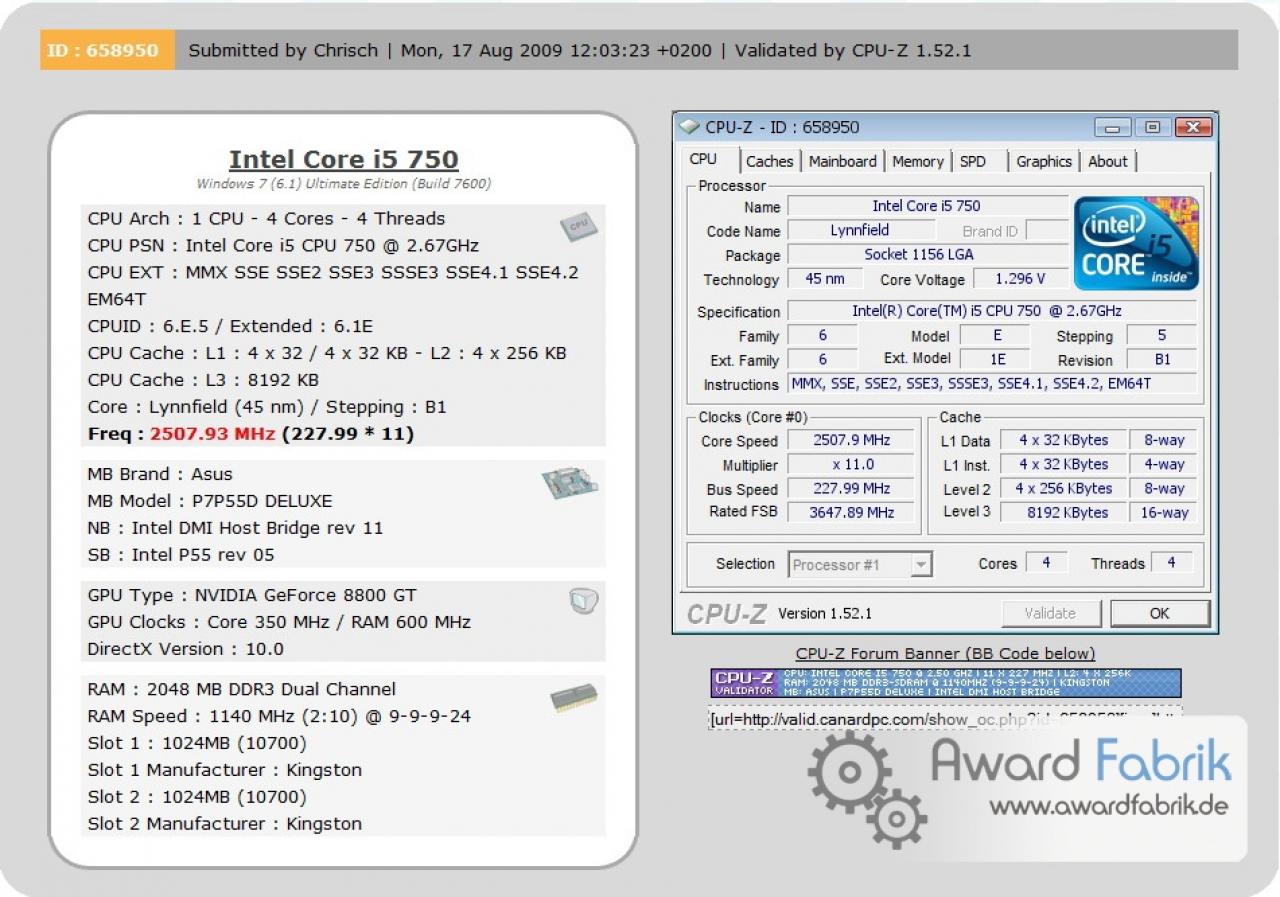Viewport: 1280px width, 897px height.
Task: Click the L1 Data value 4 x 32 KBytes
Action: tap(1064, 440)
